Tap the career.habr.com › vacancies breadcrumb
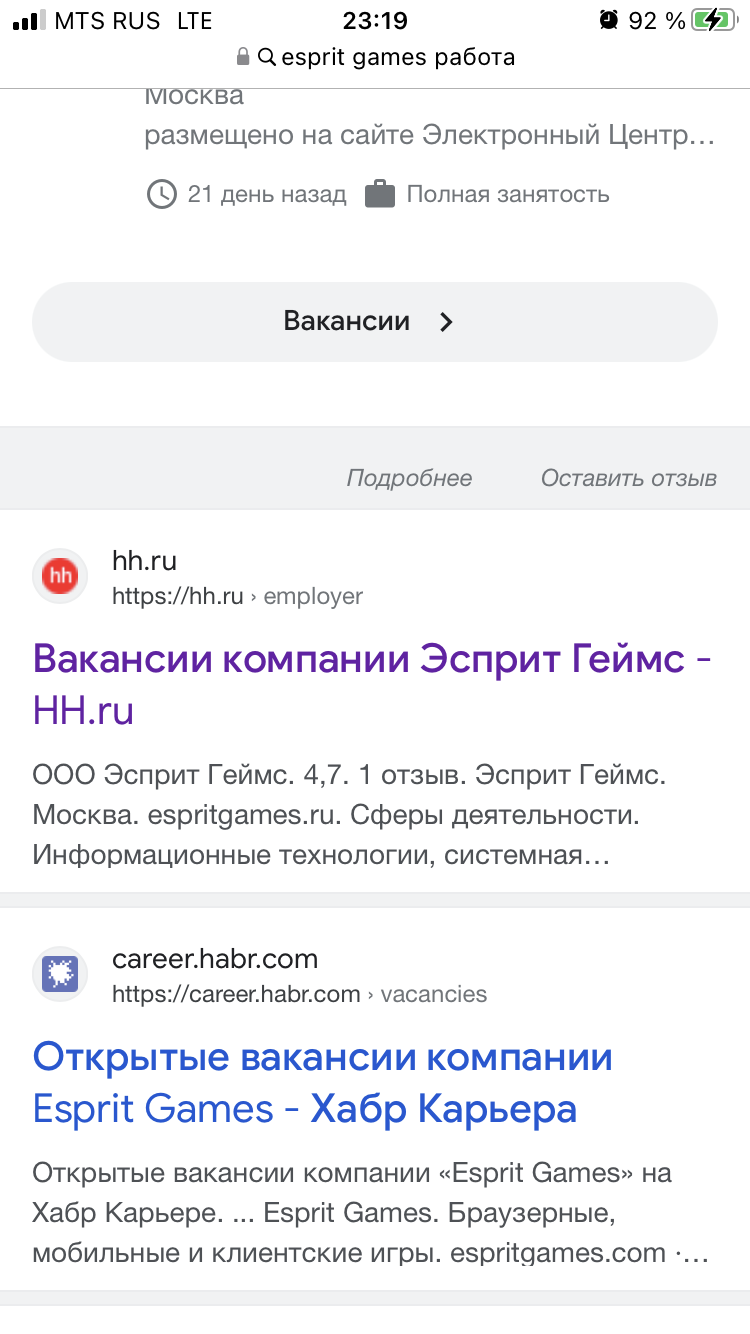The height and width of the screenshot is (1334, 750). tap(299, 994)
